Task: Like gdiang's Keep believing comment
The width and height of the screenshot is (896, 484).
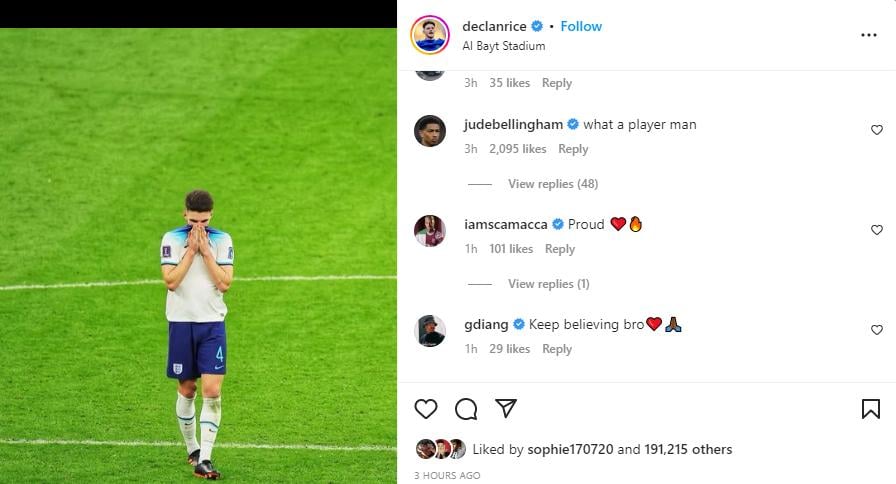Action: 877,330
